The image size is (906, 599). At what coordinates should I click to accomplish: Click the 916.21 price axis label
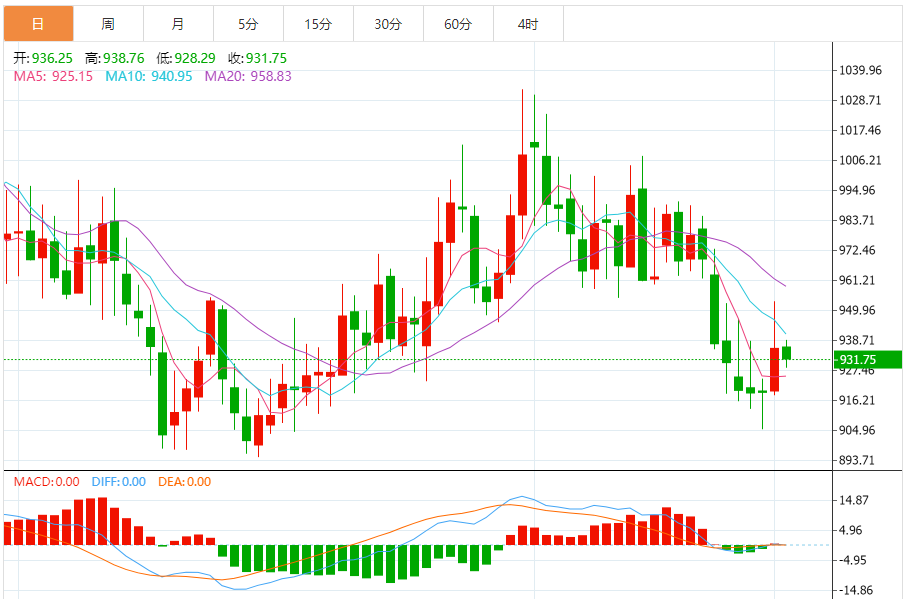point(857,400)
